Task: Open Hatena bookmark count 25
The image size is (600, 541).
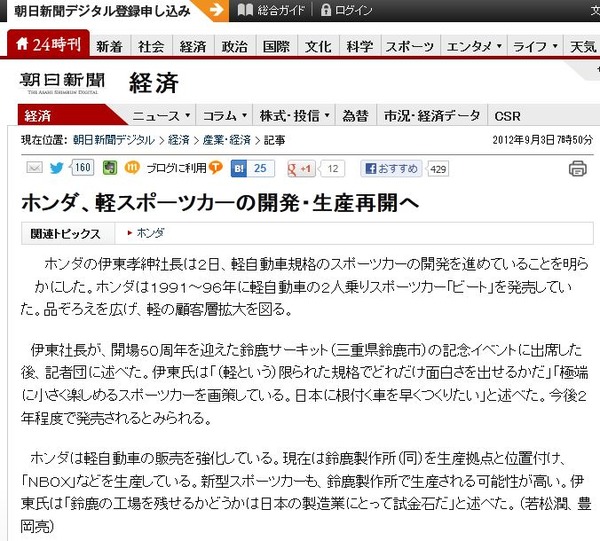Action: coord(260,169)
